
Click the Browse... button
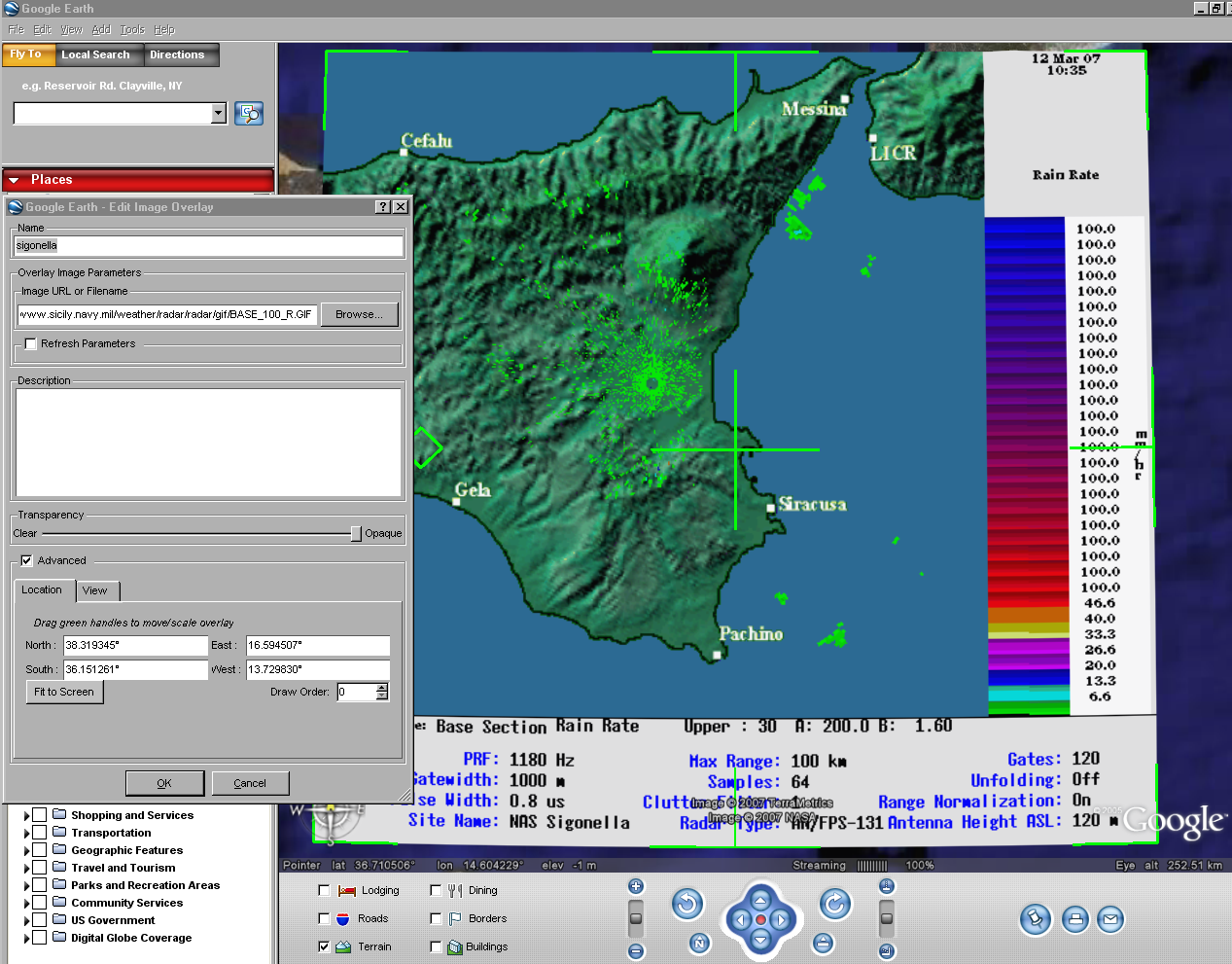(x=359, y=314)
